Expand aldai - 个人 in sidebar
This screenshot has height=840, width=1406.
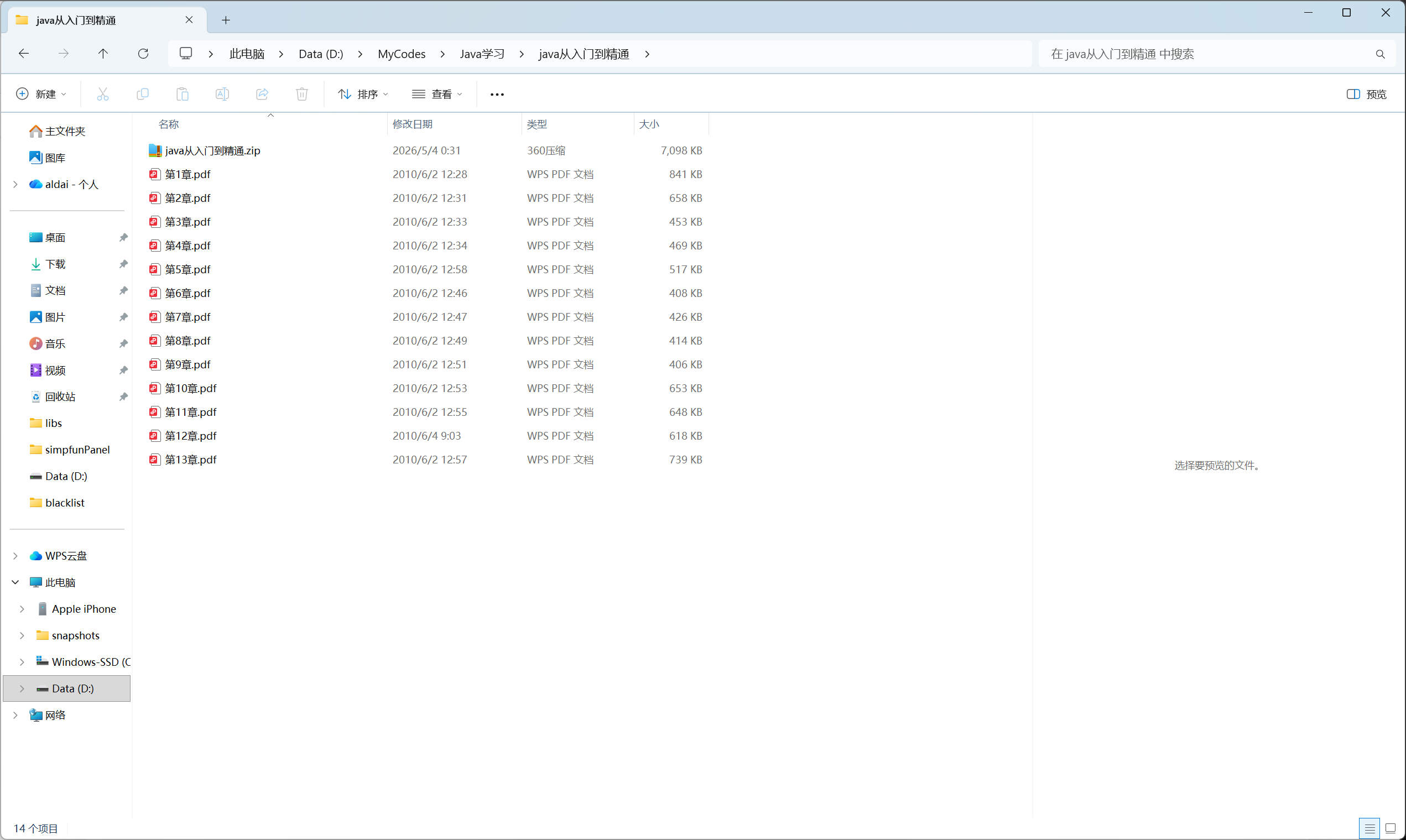click(x=15, y=185)
